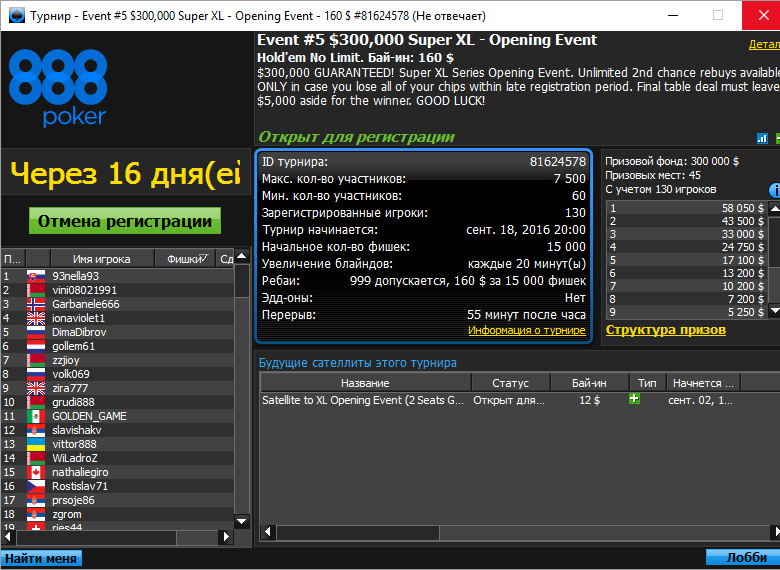
Task: Open Информация о турнире link
Action: [526, 330]
